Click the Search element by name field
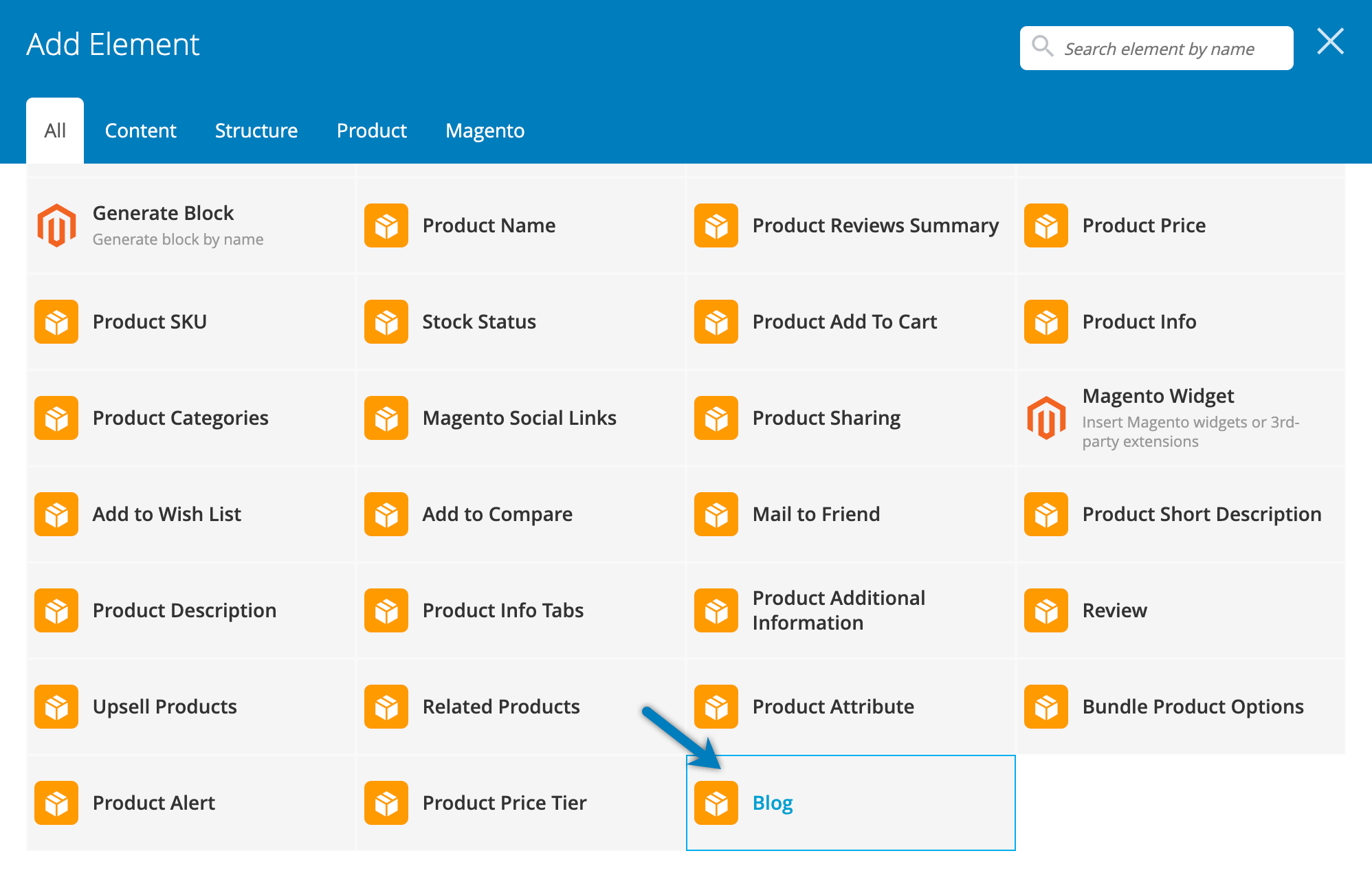 click(x=1157, y=48)
